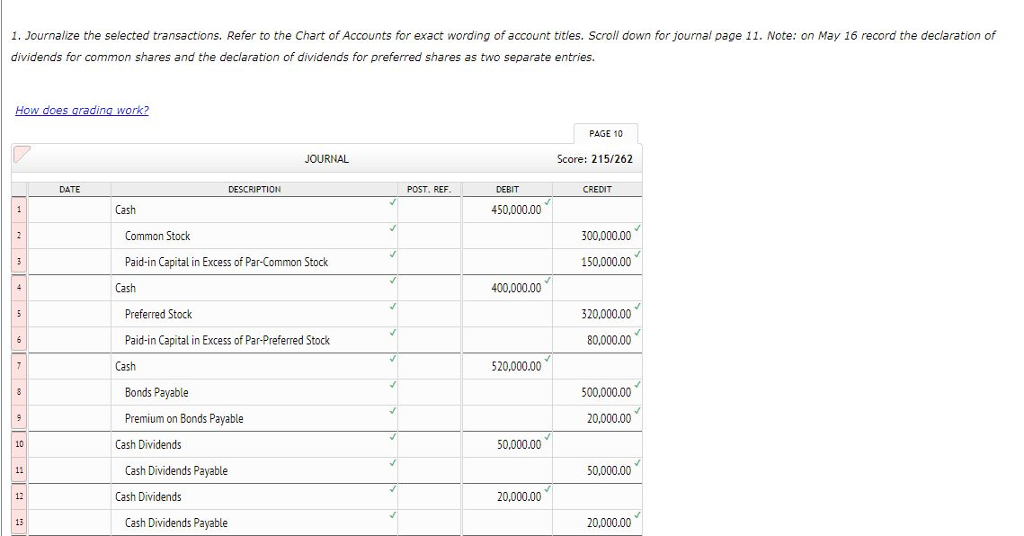Open the 'How does grading work?' link
This screenshot has width=1024, height=536.
tap(82, 110)
